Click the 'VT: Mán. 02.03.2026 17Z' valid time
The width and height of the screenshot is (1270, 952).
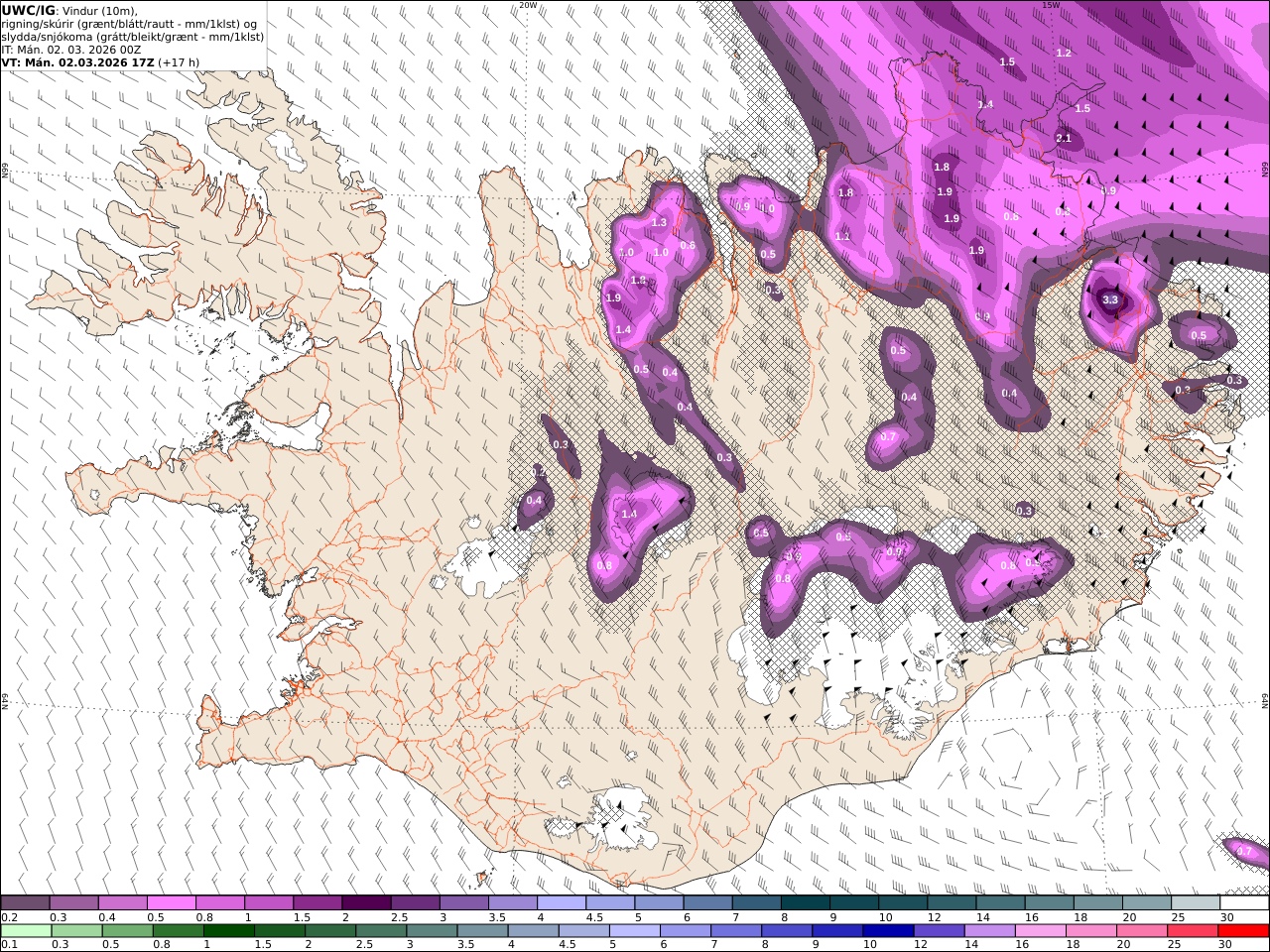76,62
